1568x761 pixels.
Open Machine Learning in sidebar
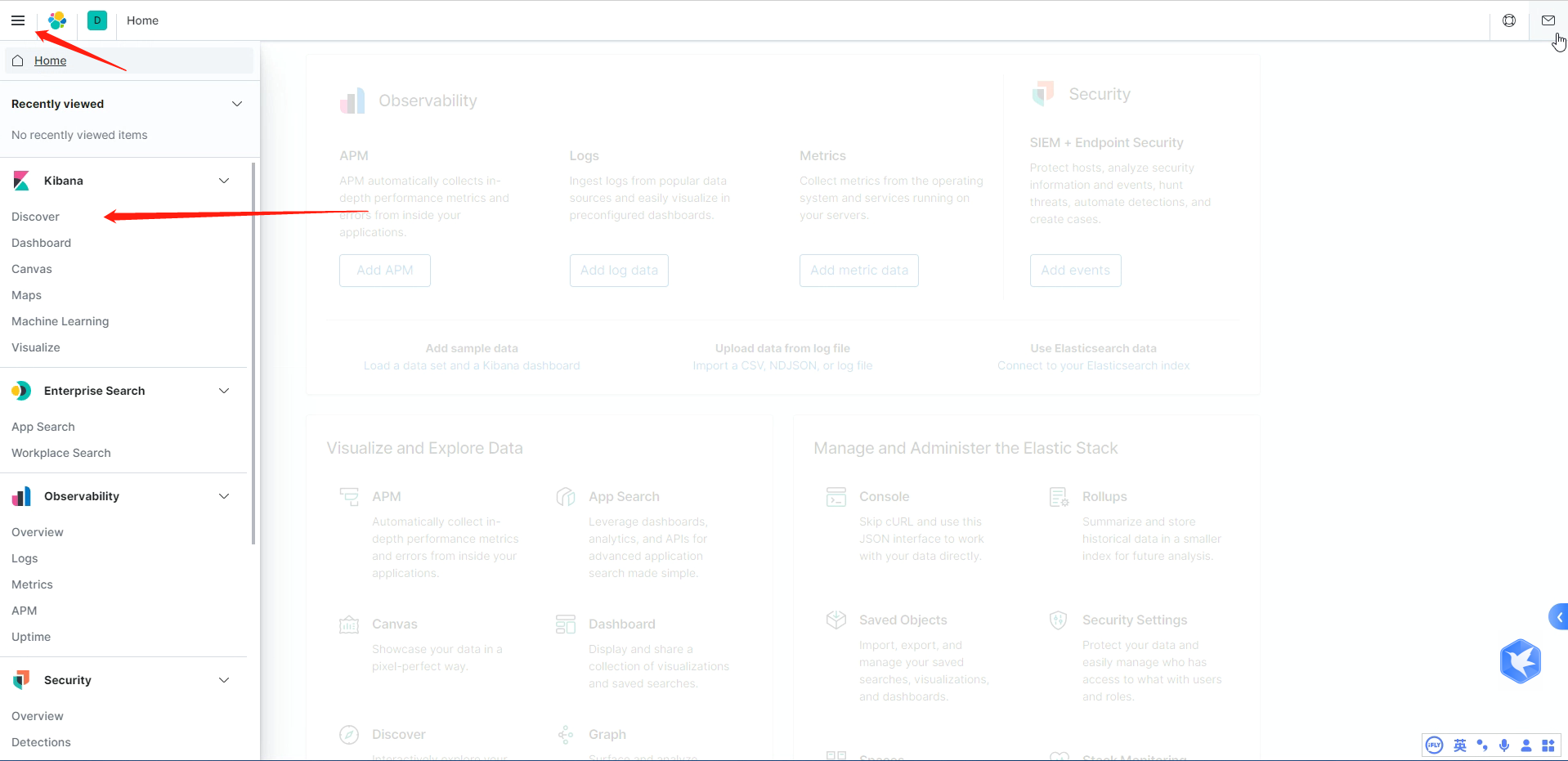[x=60, y=321]
